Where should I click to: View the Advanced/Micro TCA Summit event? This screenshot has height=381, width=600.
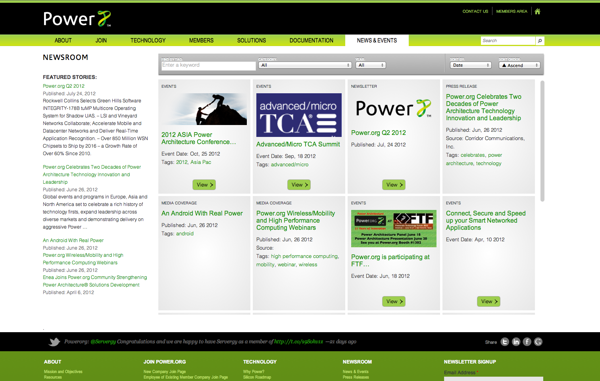pos(299,185)
